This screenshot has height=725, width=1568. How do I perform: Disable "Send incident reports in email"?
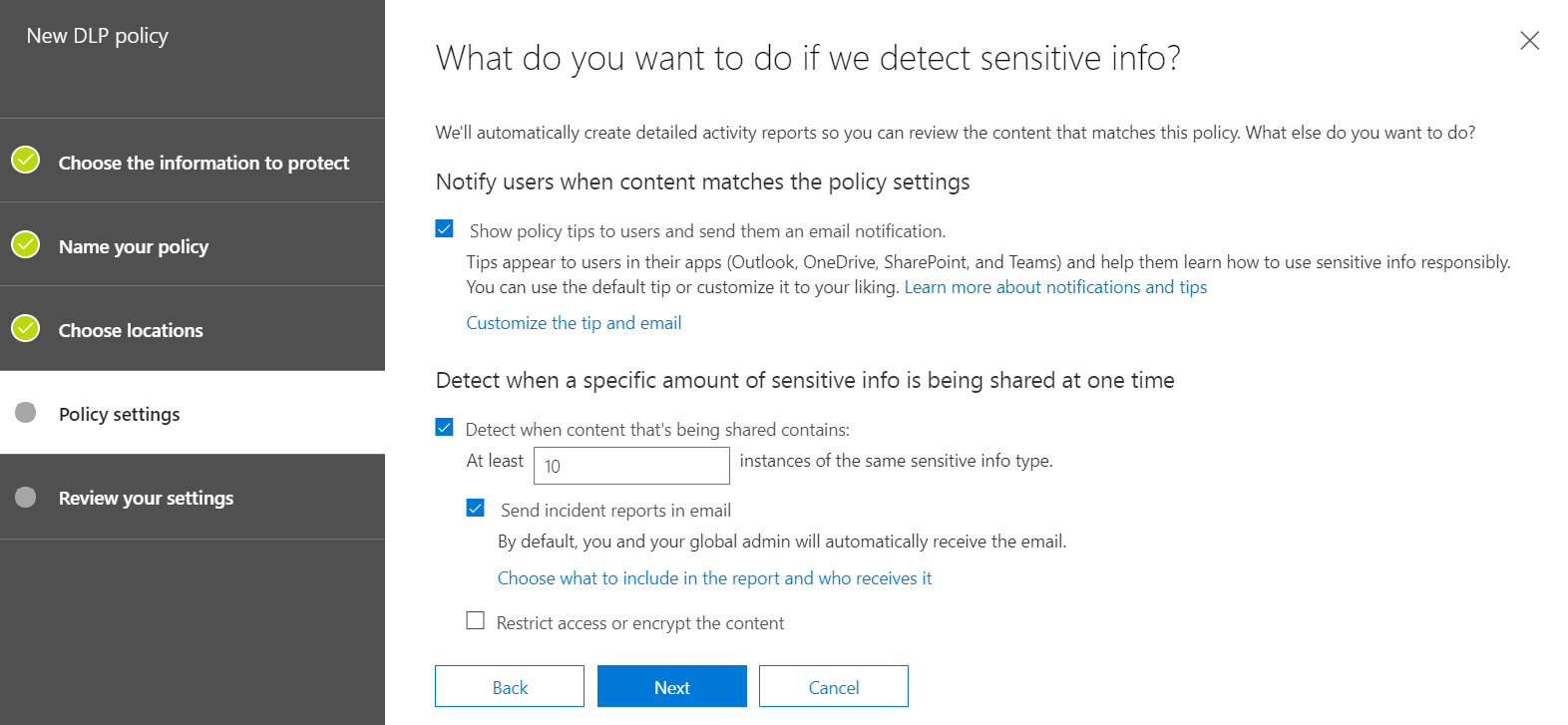click(476, 508)
